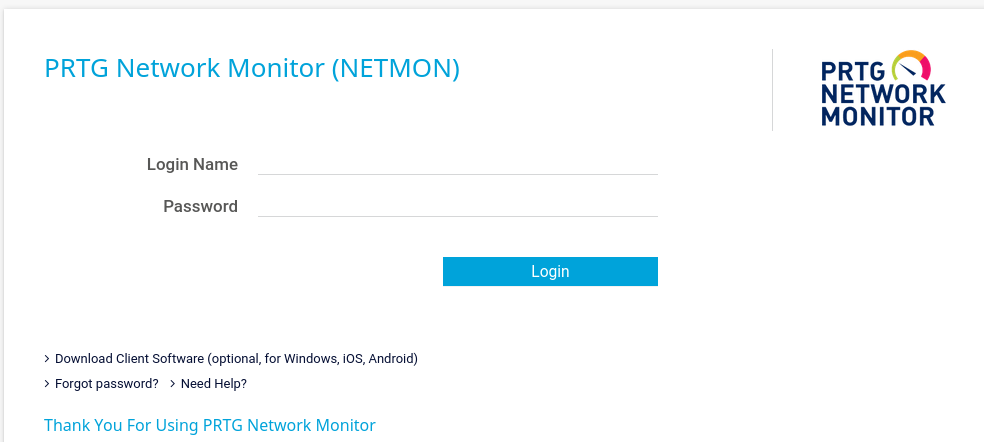Click the PRTG Network Monitor logo
Image resolution: width=984 pixels, height=442 pixels.
882,90
